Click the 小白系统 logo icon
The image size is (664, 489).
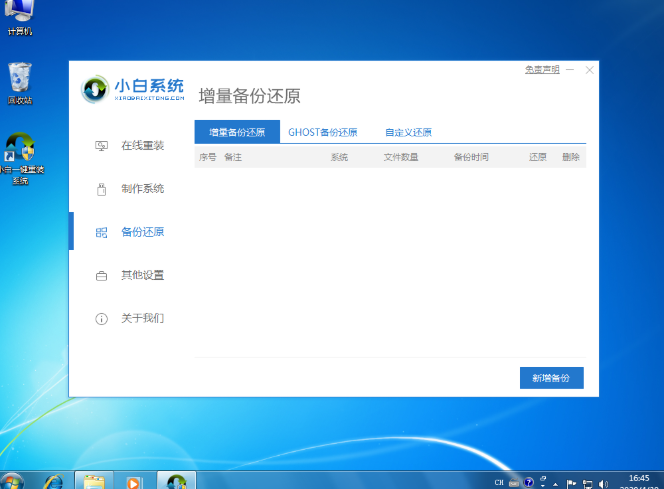tap(95, 89)
